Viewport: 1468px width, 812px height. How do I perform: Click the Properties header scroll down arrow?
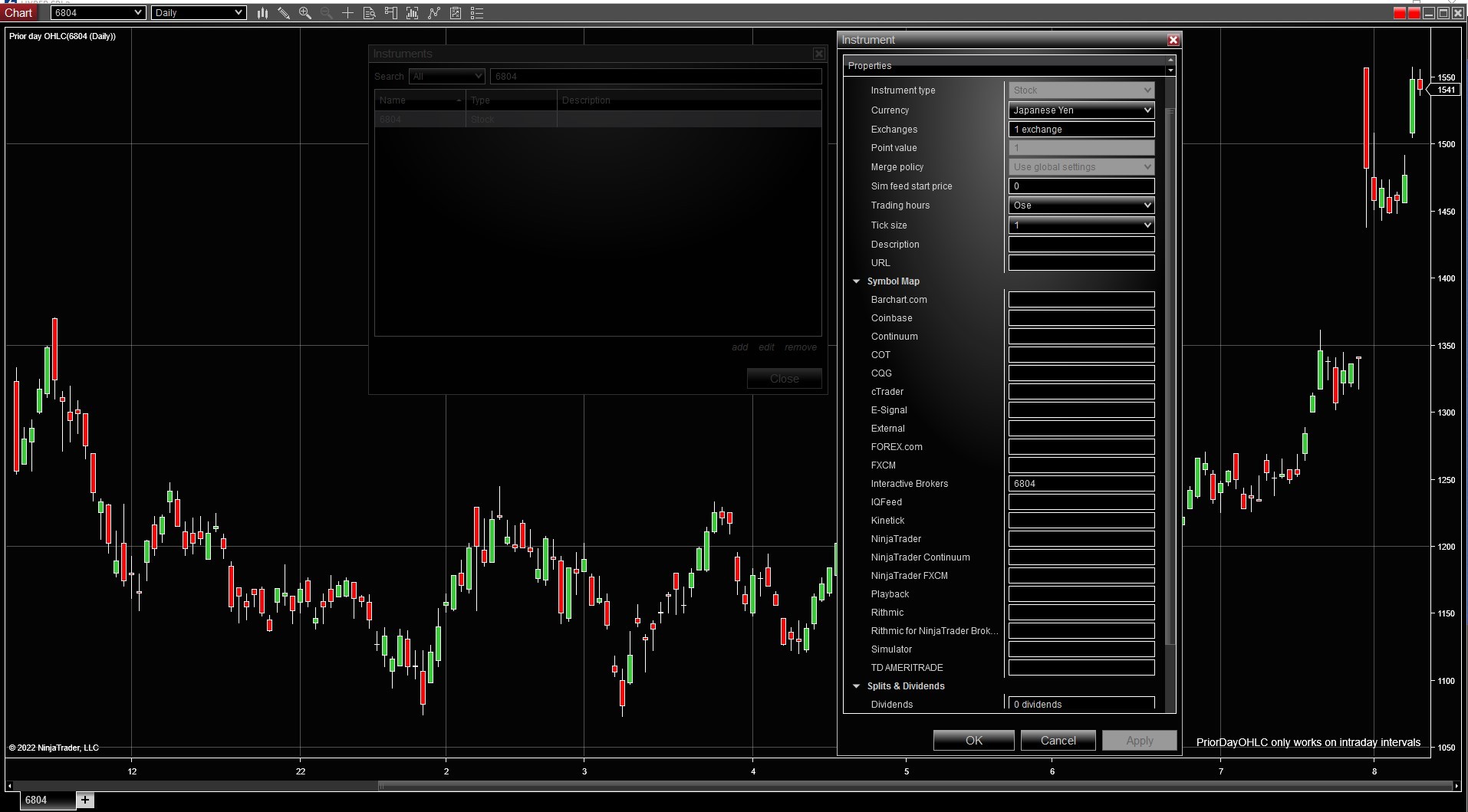point(1170,71)
